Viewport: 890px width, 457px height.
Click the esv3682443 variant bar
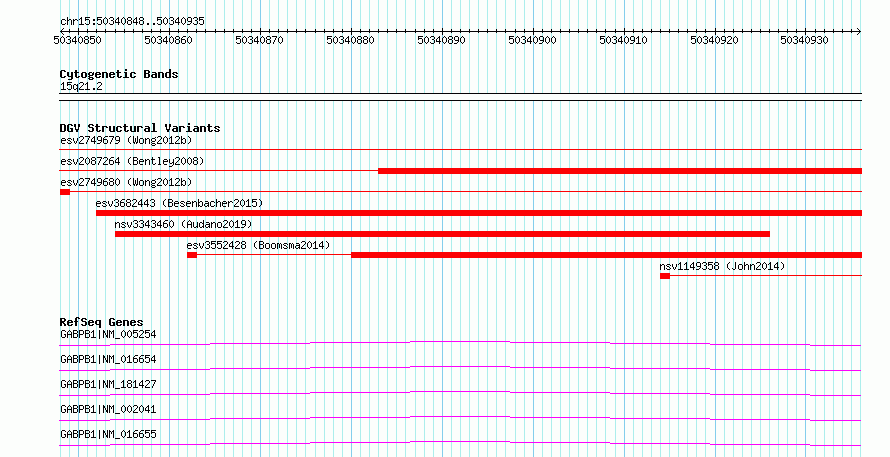click(478, 213)
